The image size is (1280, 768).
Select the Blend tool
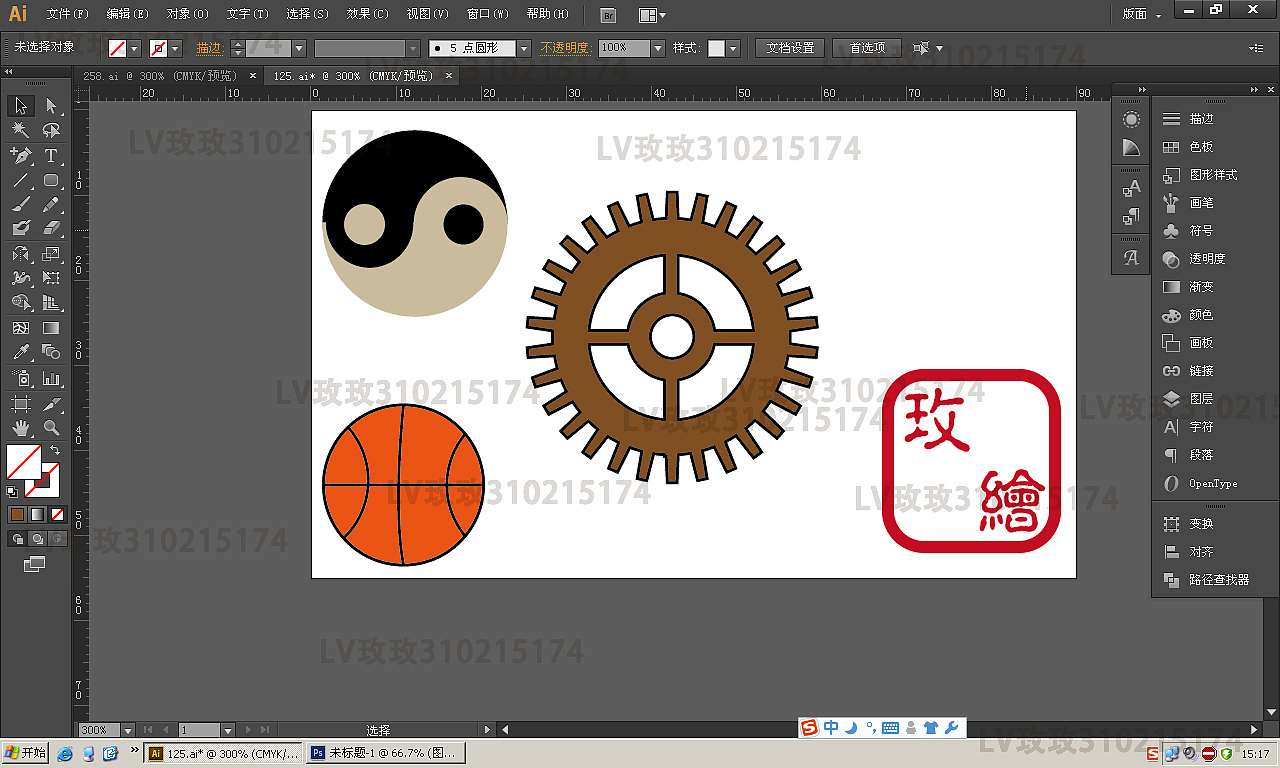51,352
